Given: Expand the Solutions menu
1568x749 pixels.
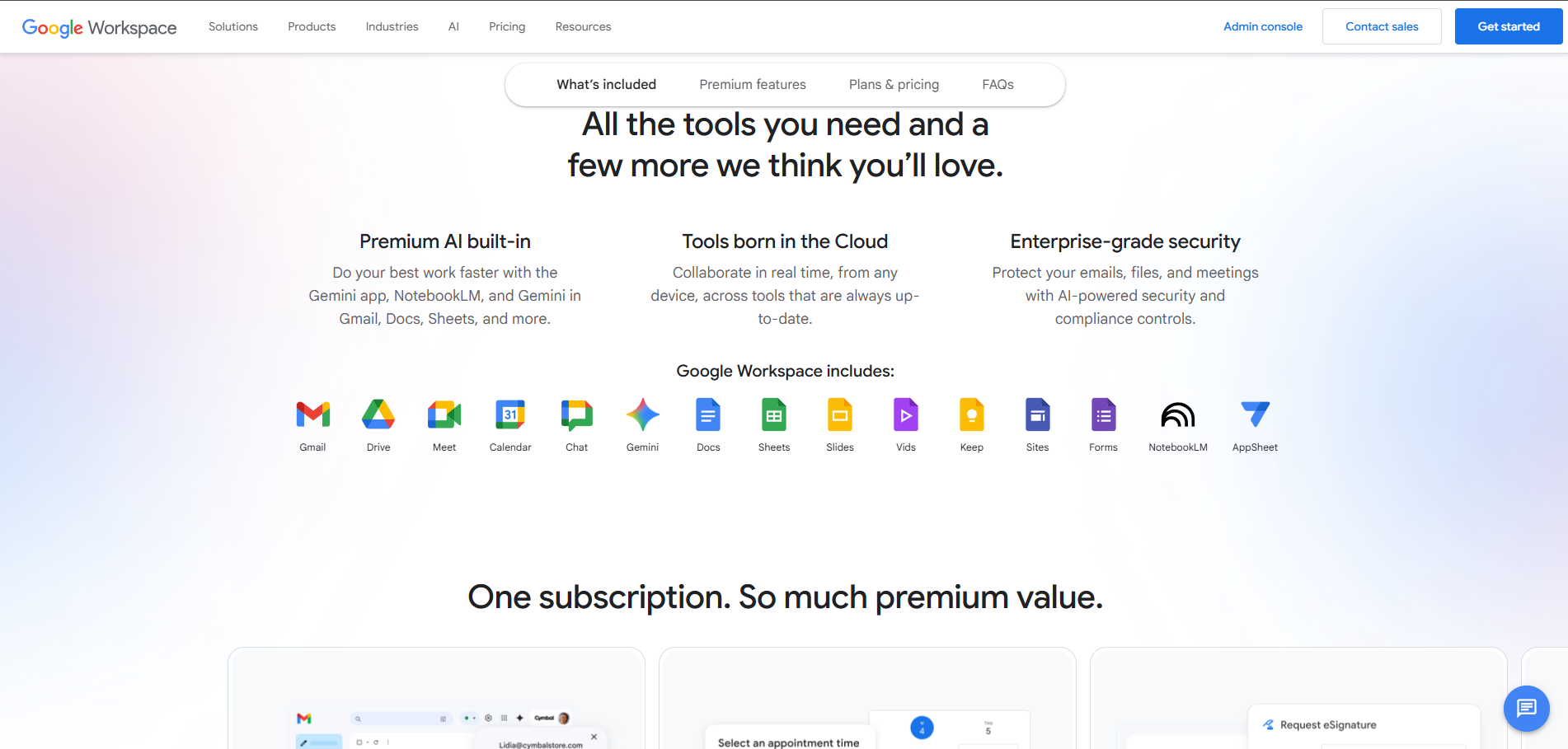Looking at the screenshot, I should (233, 26).
